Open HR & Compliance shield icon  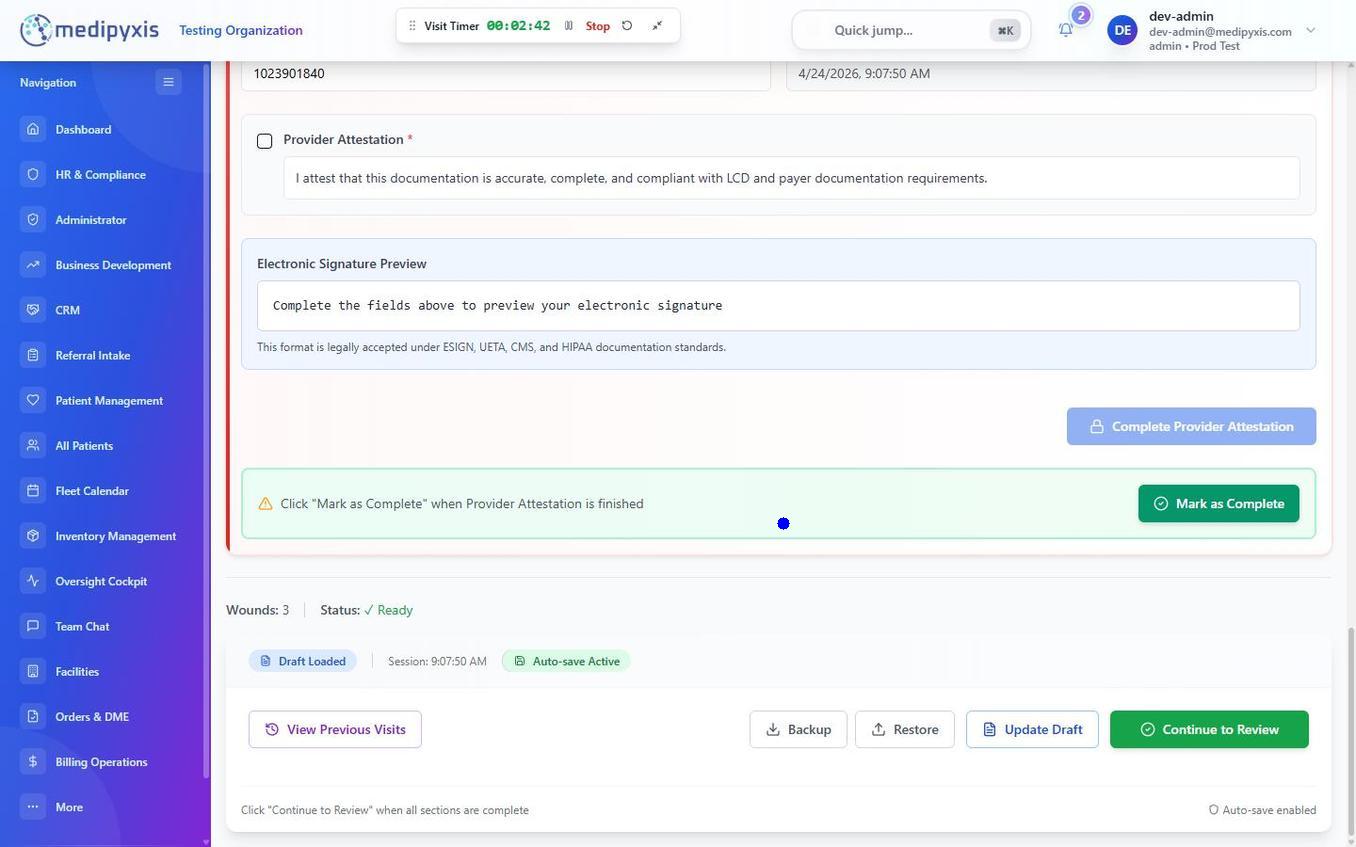(x=33, y=174)
